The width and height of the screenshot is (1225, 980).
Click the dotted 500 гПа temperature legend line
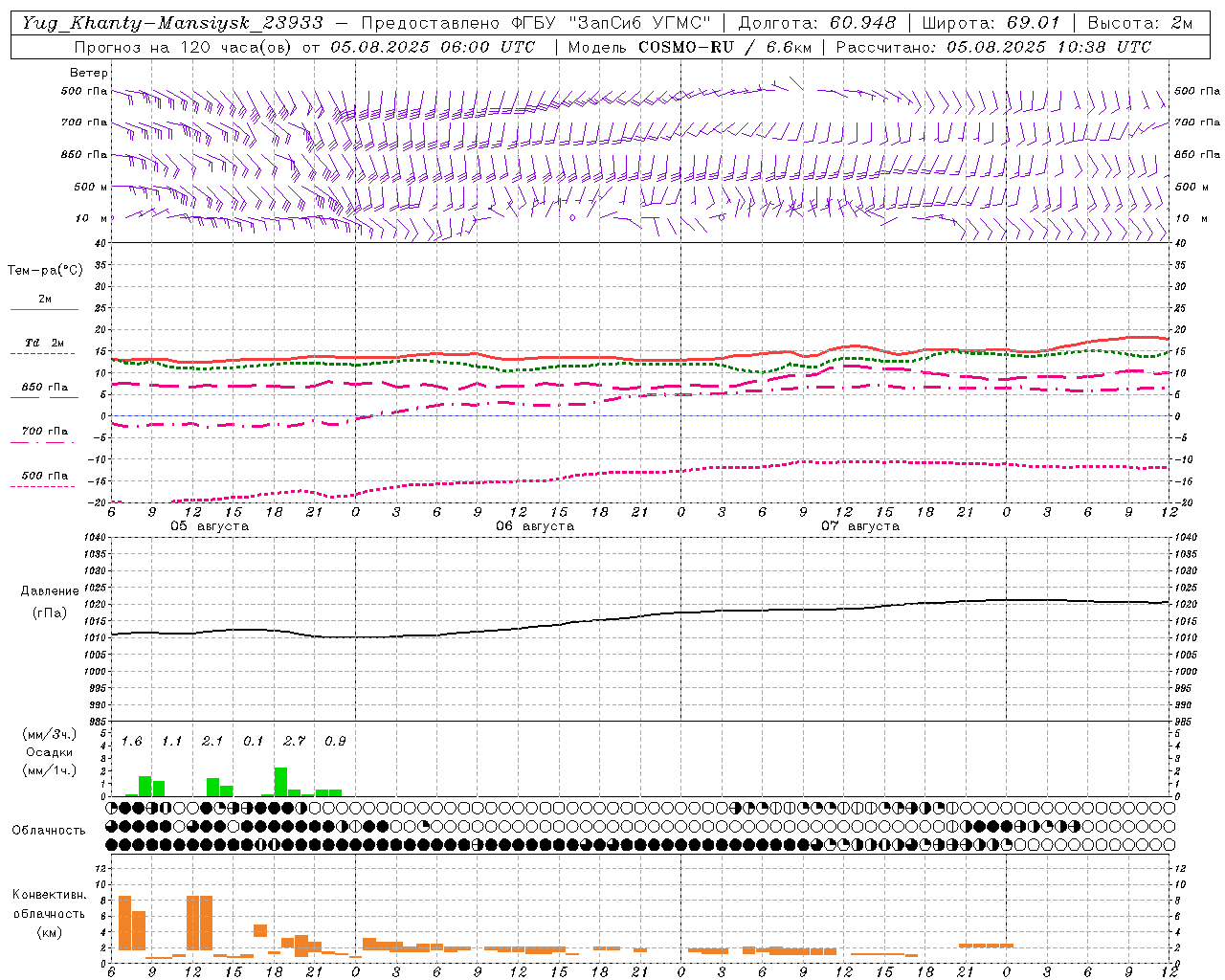[x=43, y=487]
